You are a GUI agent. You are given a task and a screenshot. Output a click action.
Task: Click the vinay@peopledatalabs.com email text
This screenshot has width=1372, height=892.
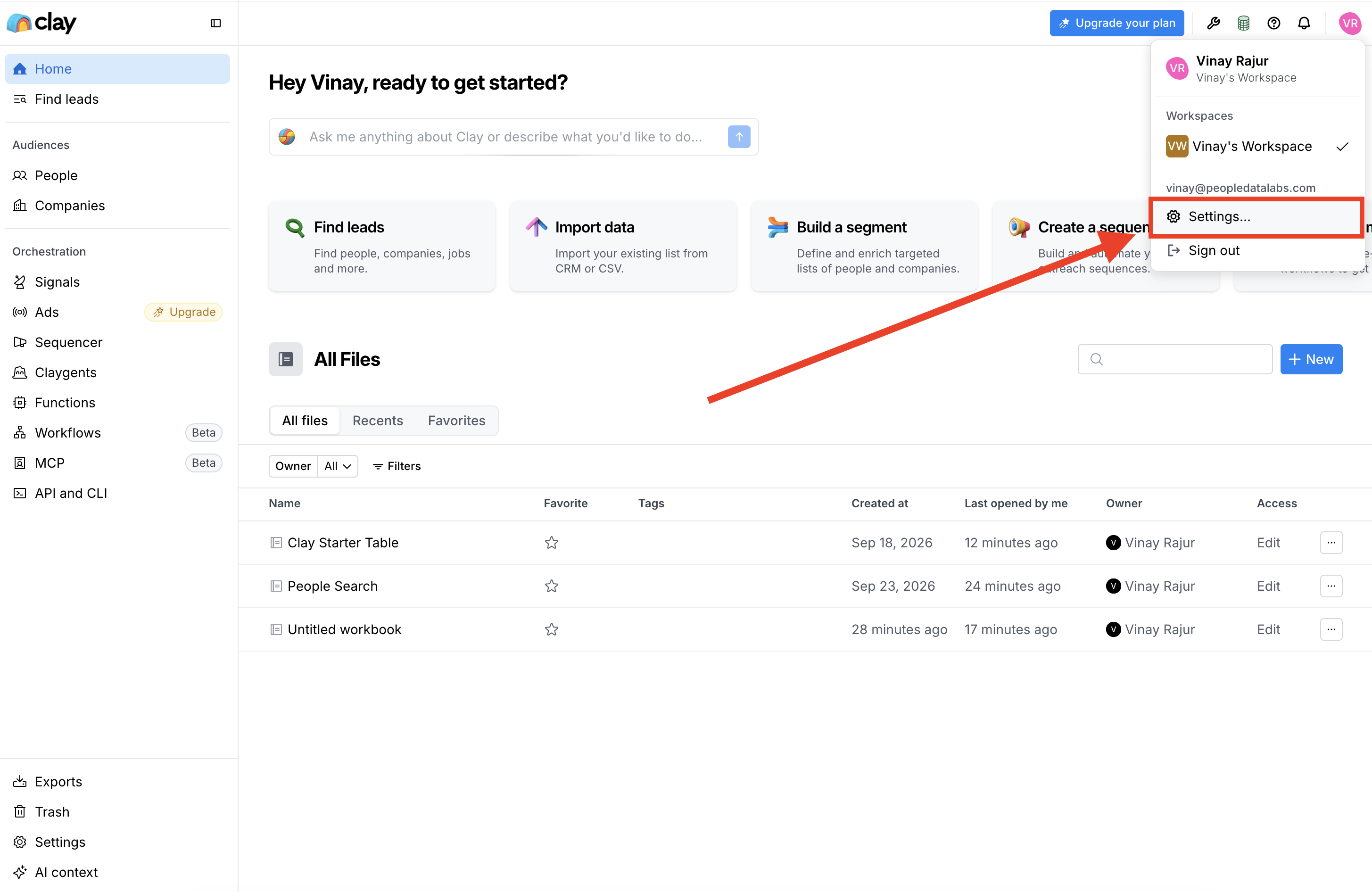(x=1240, y=188)
